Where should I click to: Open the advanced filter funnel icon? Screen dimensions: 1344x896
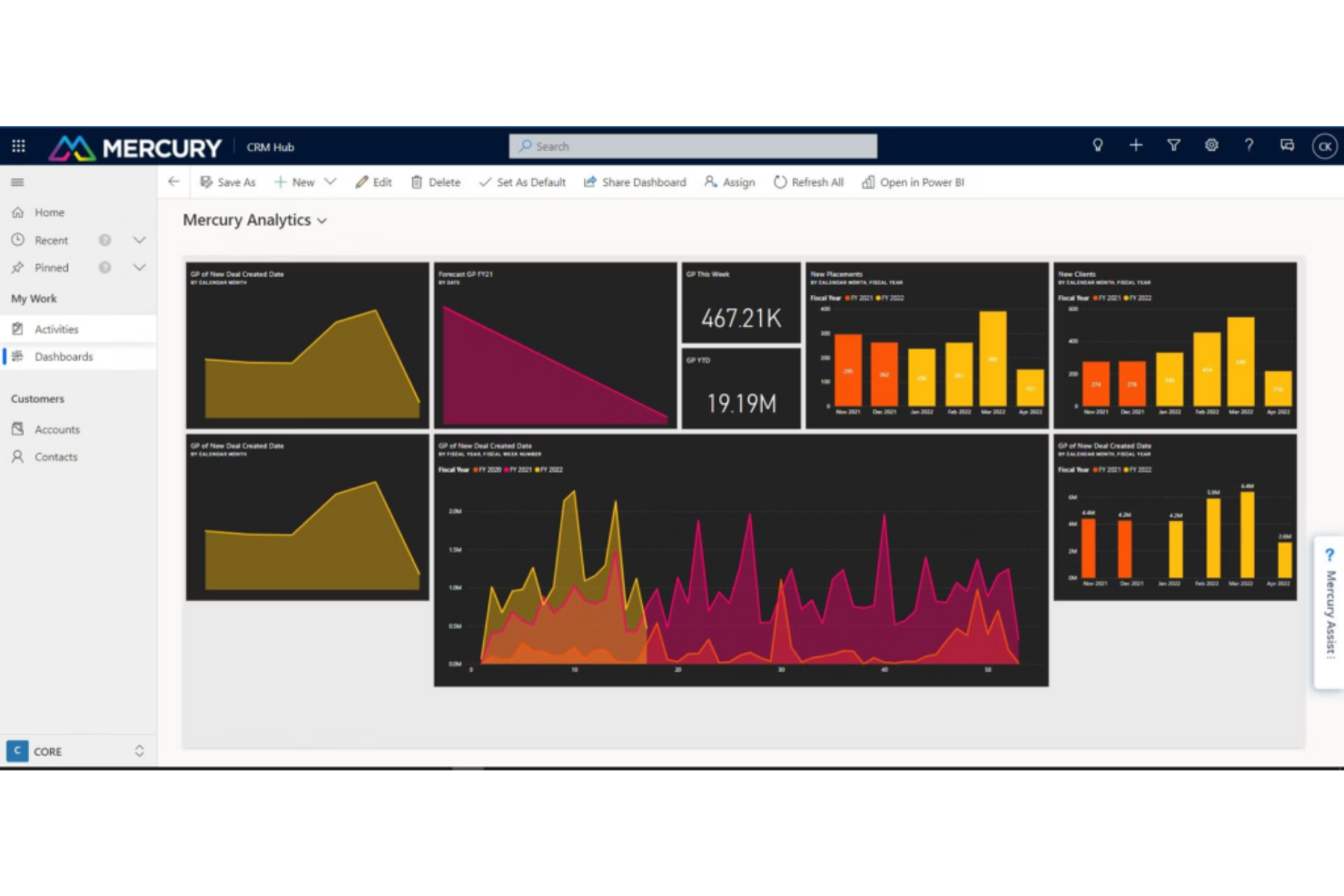point(1173,145)
